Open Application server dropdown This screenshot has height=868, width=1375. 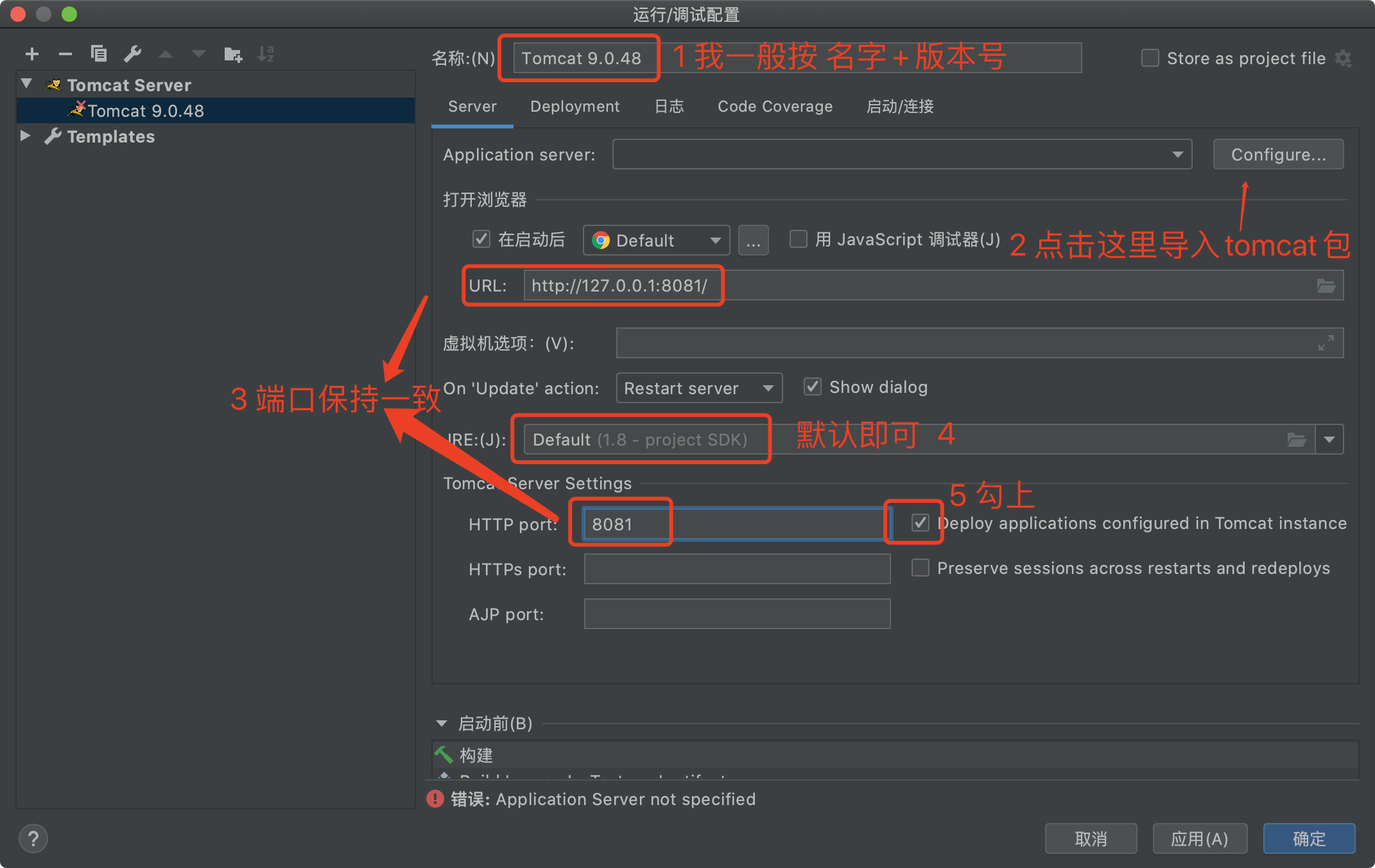click(902, 154)
